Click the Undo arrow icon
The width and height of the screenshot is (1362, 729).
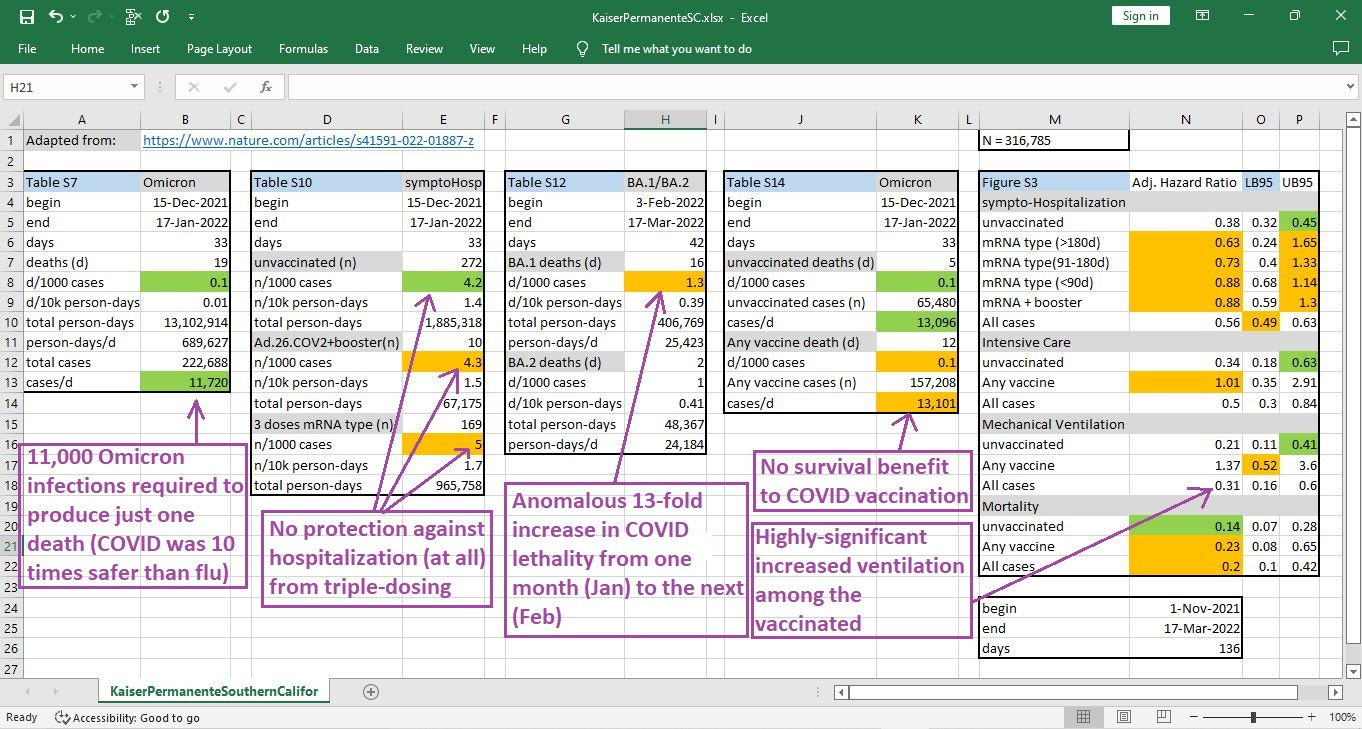click(x=56, y=16)
